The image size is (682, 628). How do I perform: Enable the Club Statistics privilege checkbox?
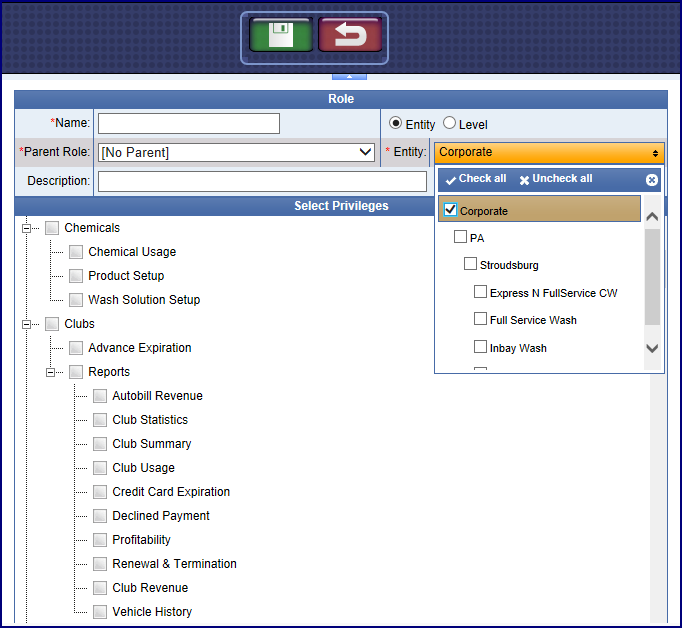click(x=100, y=420)
